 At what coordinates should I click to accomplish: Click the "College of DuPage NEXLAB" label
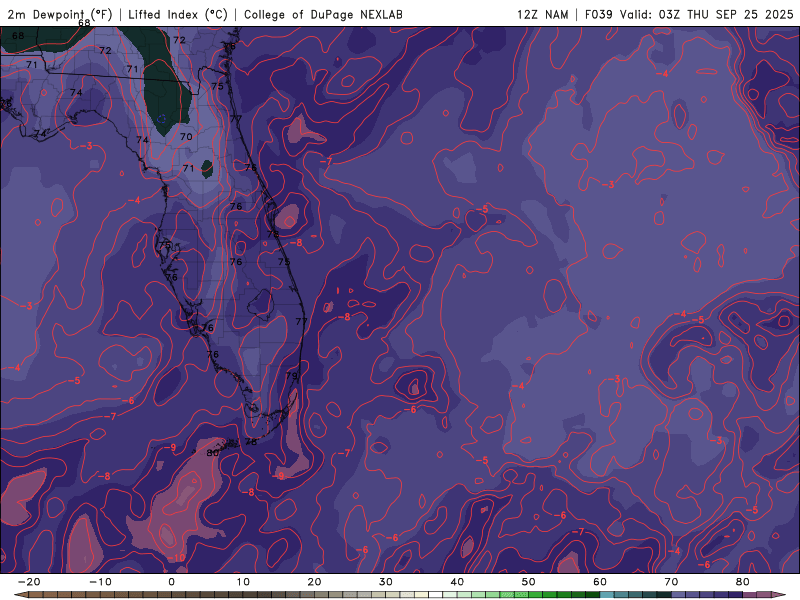pos(323,14)
